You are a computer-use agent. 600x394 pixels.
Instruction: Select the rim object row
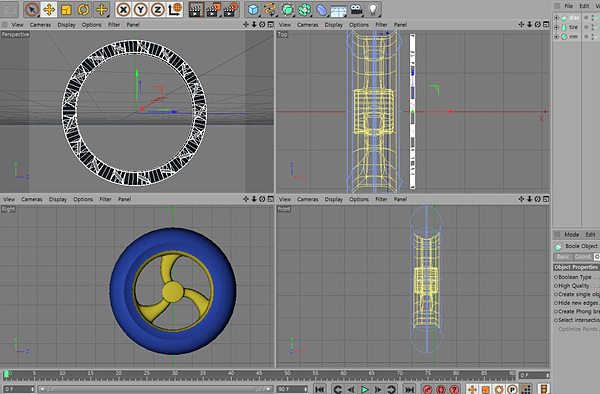click(573, 37)
